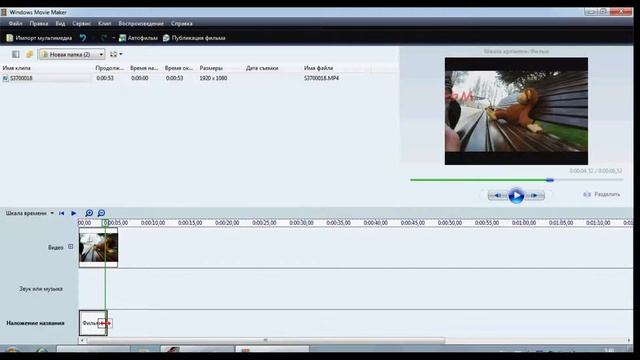Click the clip icon beside S3700018
This screenshot has height=360, width=640.
tap(5, 78)
